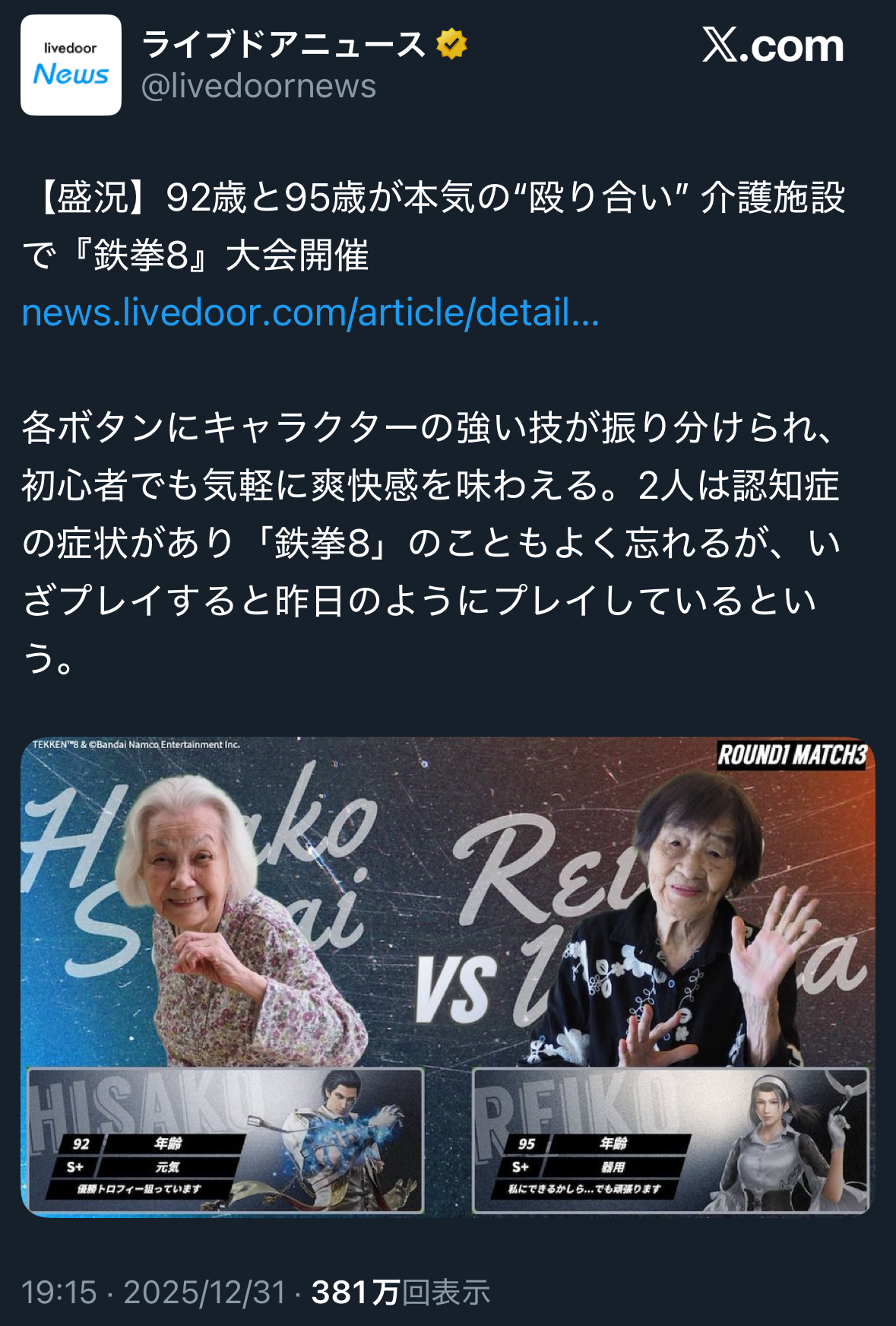
Task: Open the tournament match image
Action: click(448, 976)
